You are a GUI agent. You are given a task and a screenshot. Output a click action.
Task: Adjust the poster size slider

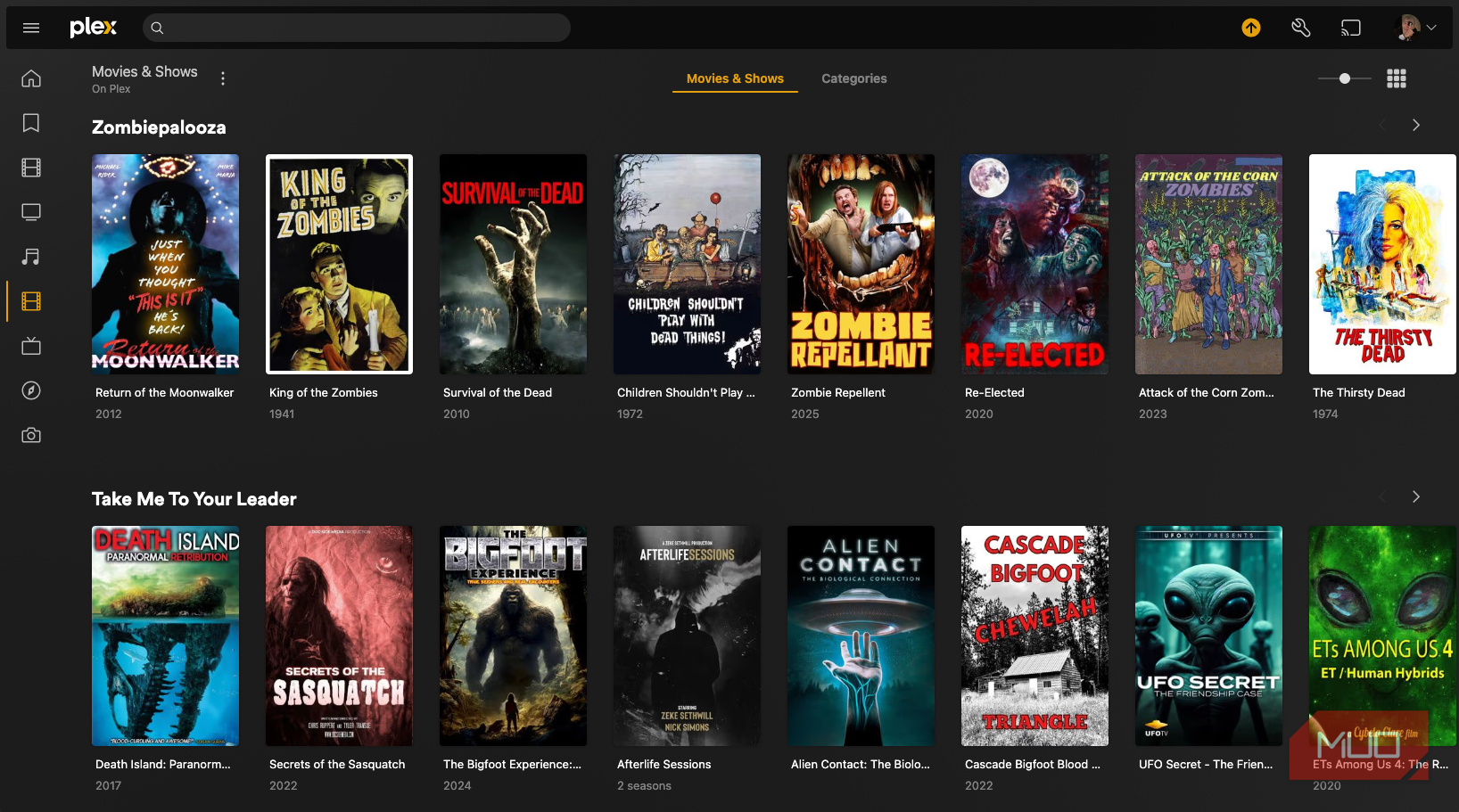point(1345,78)
